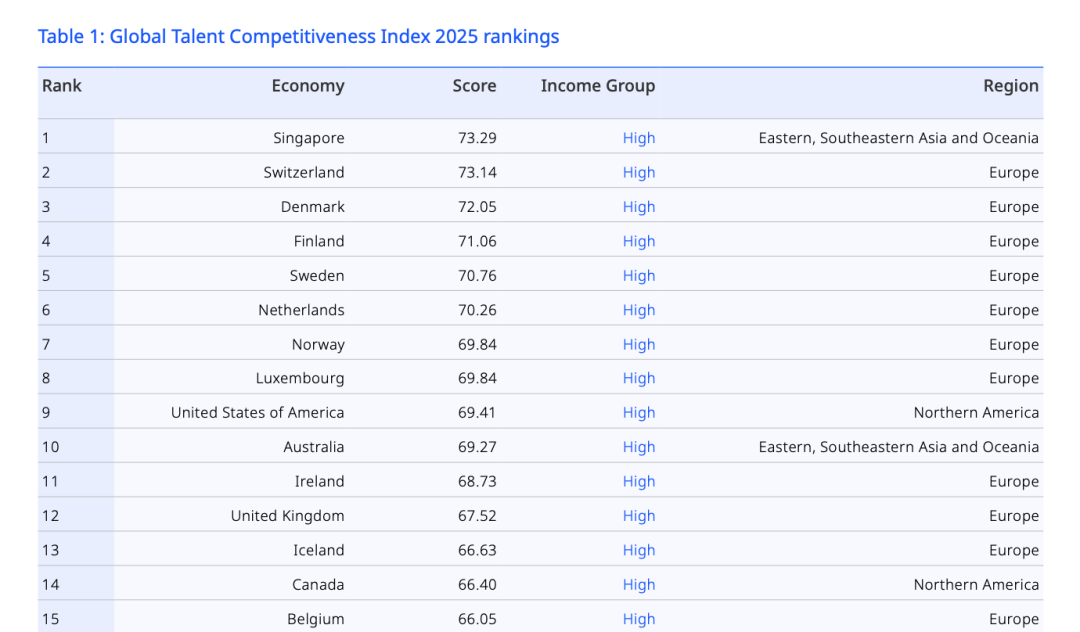Open the High link for Singapore
Viewport: 1080px width, 632px height.
(638, 137)
